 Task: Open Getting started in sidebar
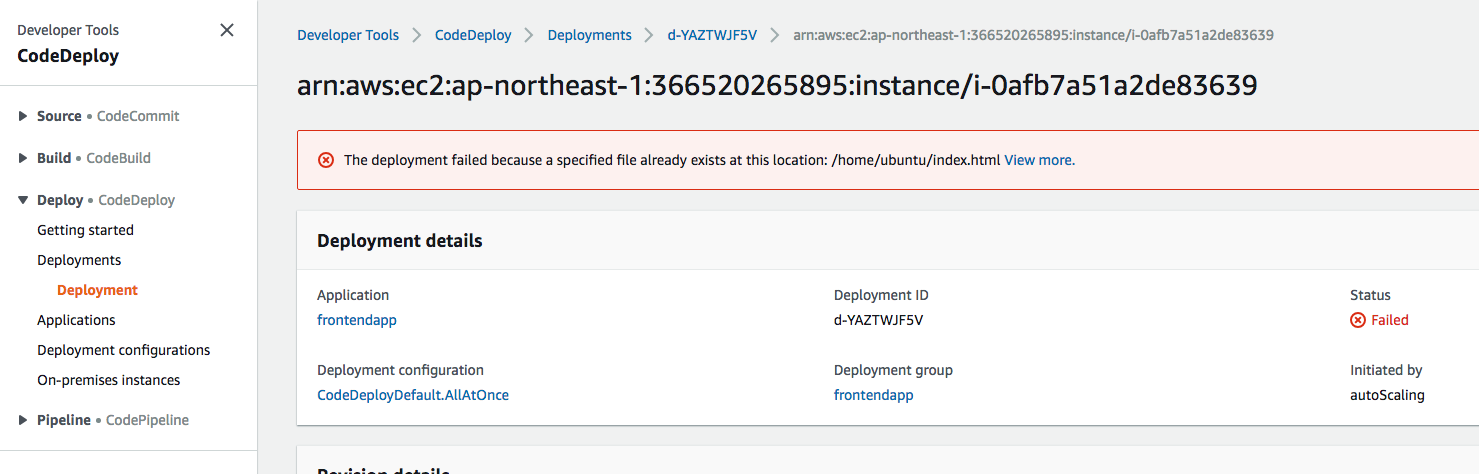tap(85, 230)
